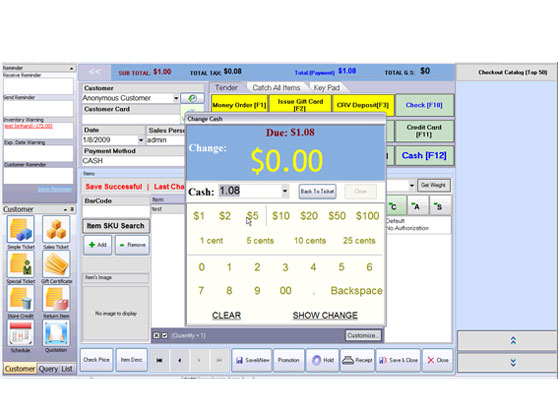Image resolution: width=558 pixels, height=400 pixels.
Task: Click the Back To Ticket button
Action: (317, 191)
